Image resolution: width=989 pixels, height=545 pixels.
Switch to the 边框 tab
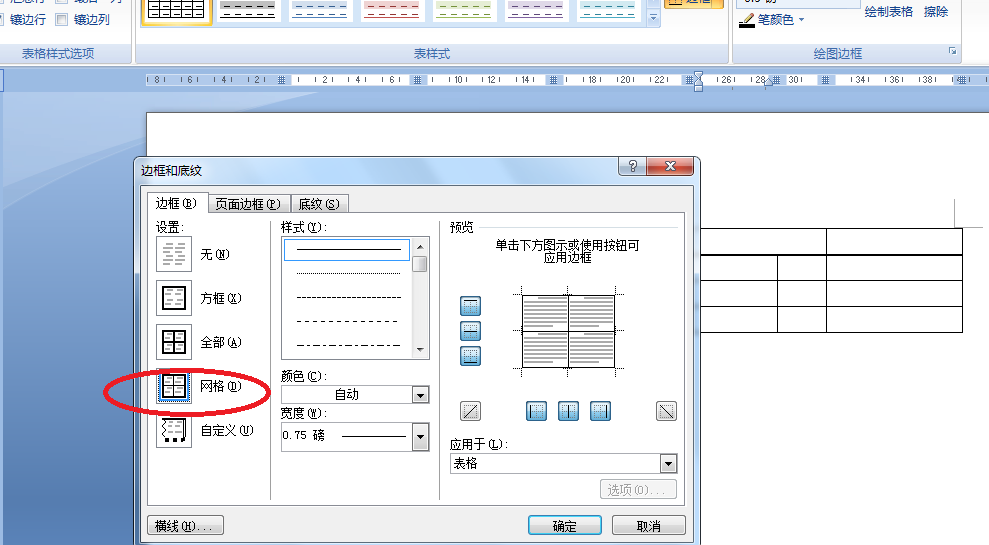(177, 203)
